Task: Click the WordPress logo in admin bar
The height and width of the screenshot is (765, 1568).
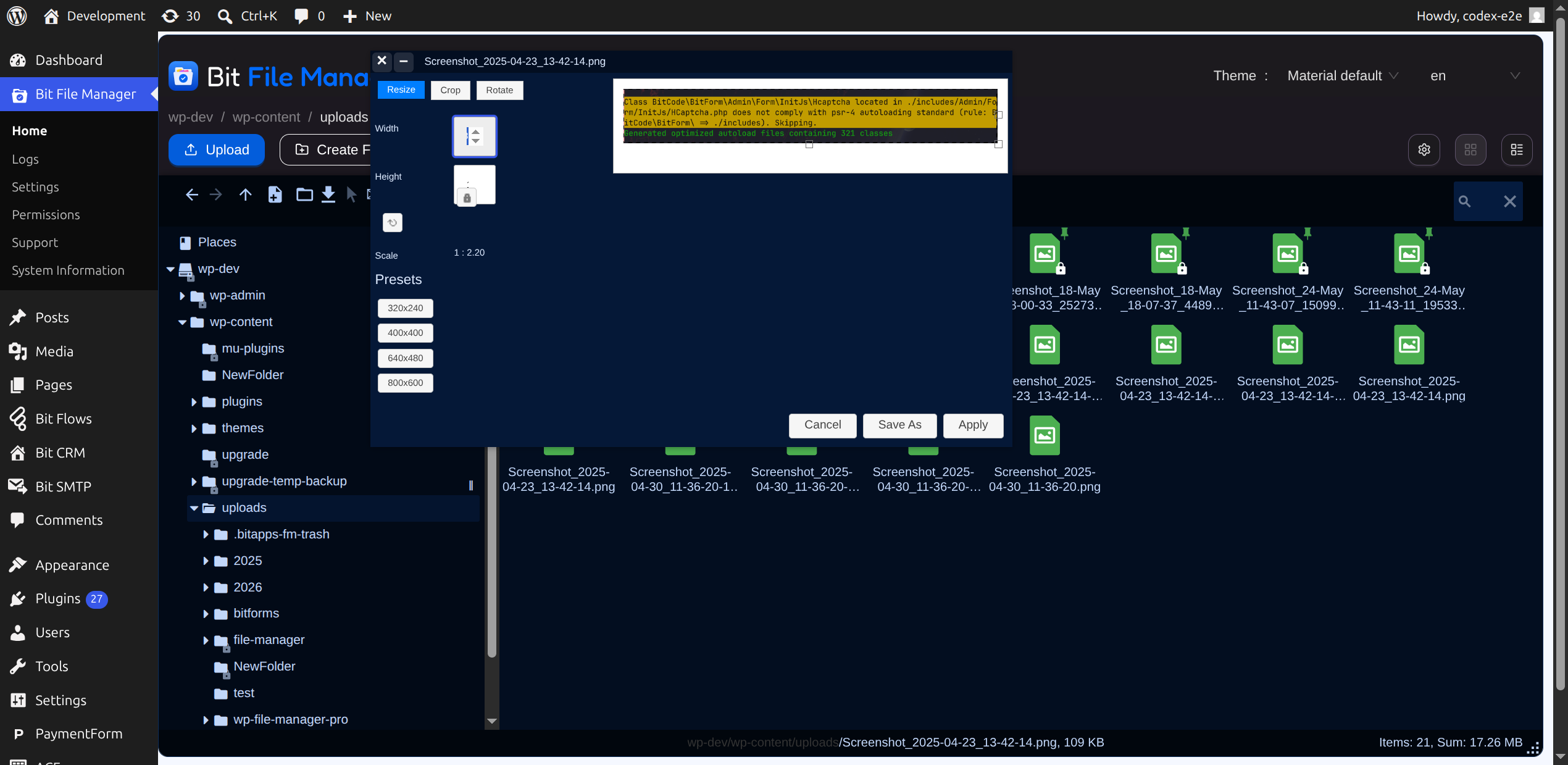Action: tap(17, 16)
